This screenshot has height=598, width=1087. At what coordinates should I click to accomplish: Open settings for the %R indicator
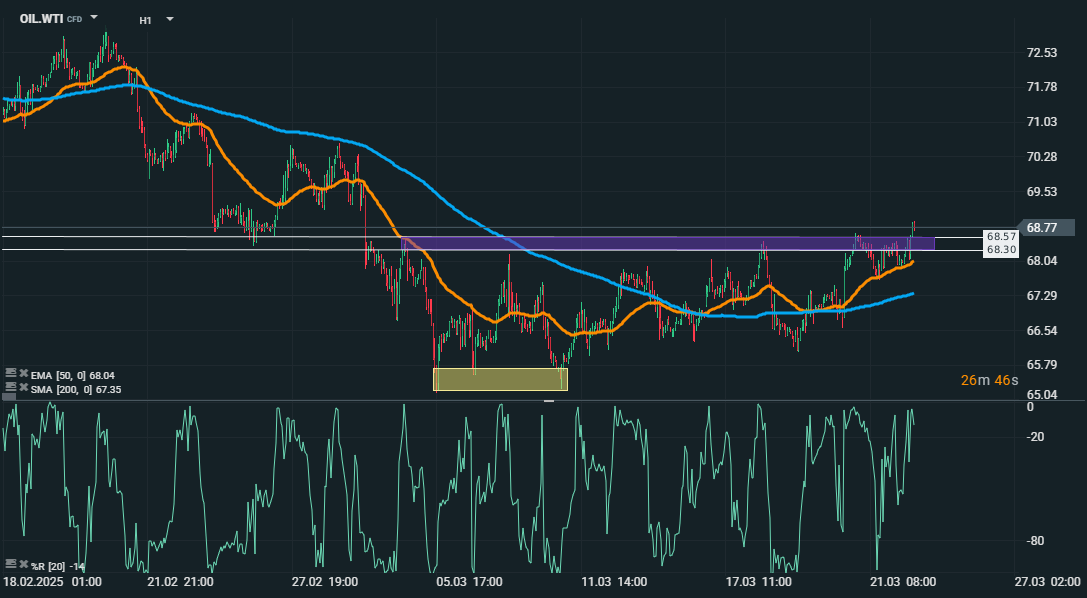10,565
